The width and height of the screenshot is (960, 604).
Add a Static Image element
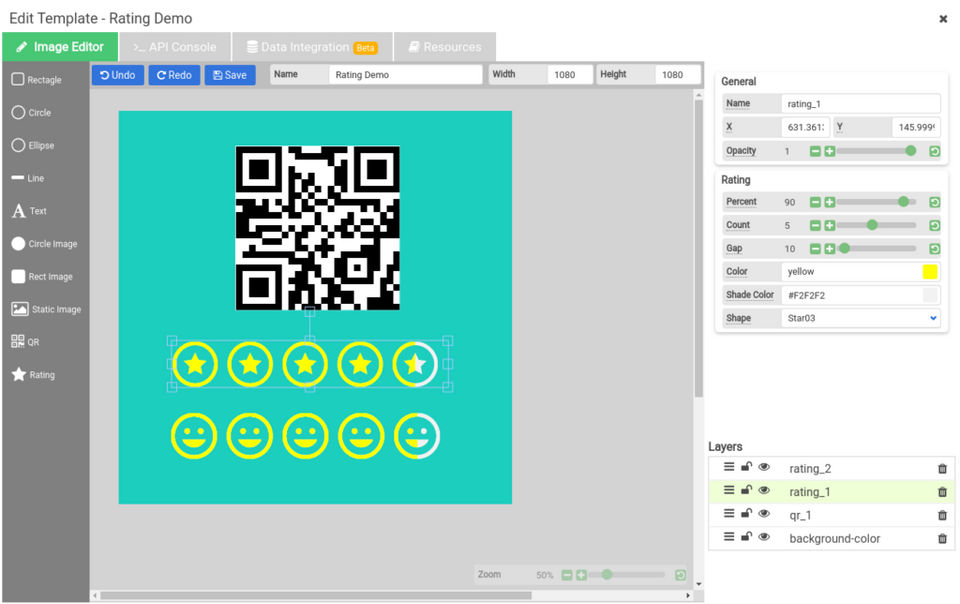point(46,309)
